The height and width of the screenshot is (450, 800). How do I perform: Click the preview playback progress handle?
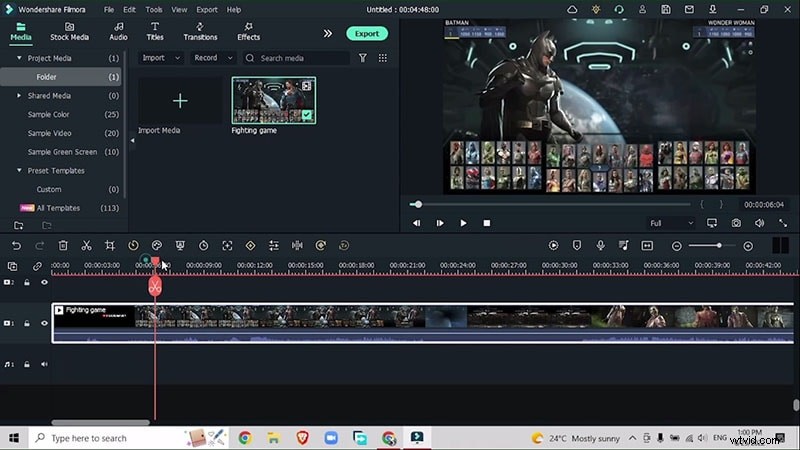[418, 205]
